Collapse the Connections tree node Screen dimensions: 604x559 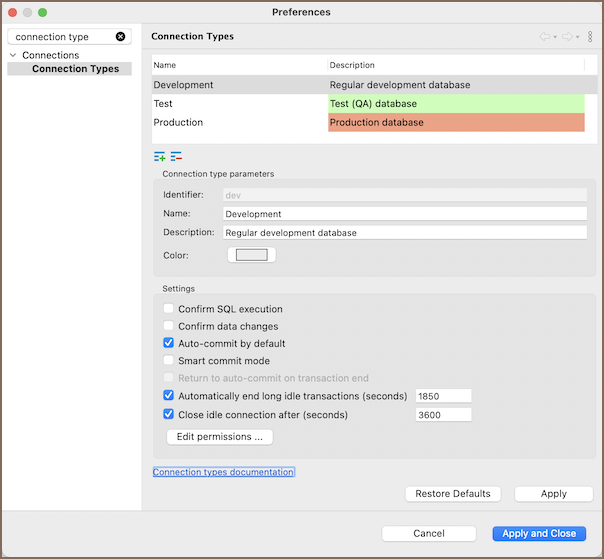(x=13, y=55)
